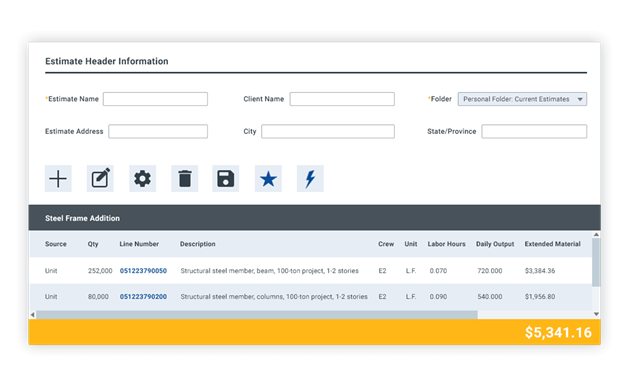Open the gear settings icon
This screenshot has height=388, width=630.
pos(142,178)
